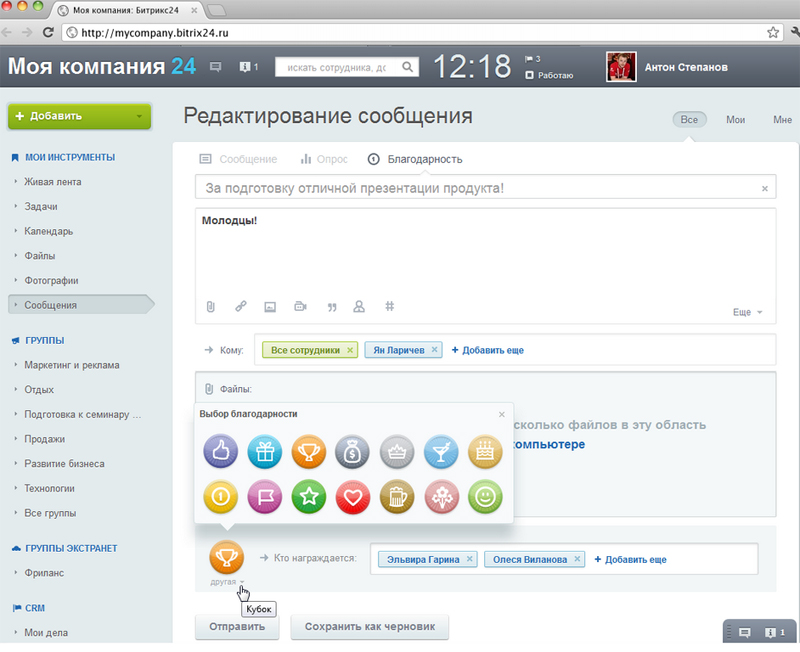The width and height of the screenshot is (800, 652).
Task: Insert a quote using the quotation icon
Action: pyautogui.click(x=331, y=307)
